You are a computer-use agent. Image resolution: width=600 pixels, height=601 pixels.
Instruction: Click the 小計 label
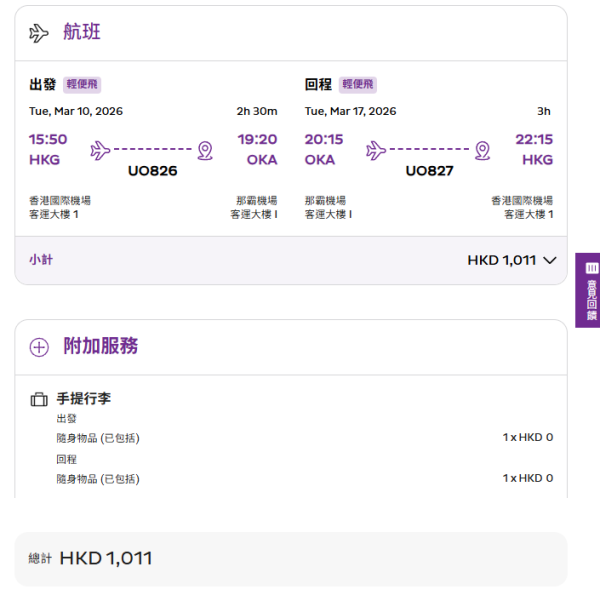[x=41, y=260]
